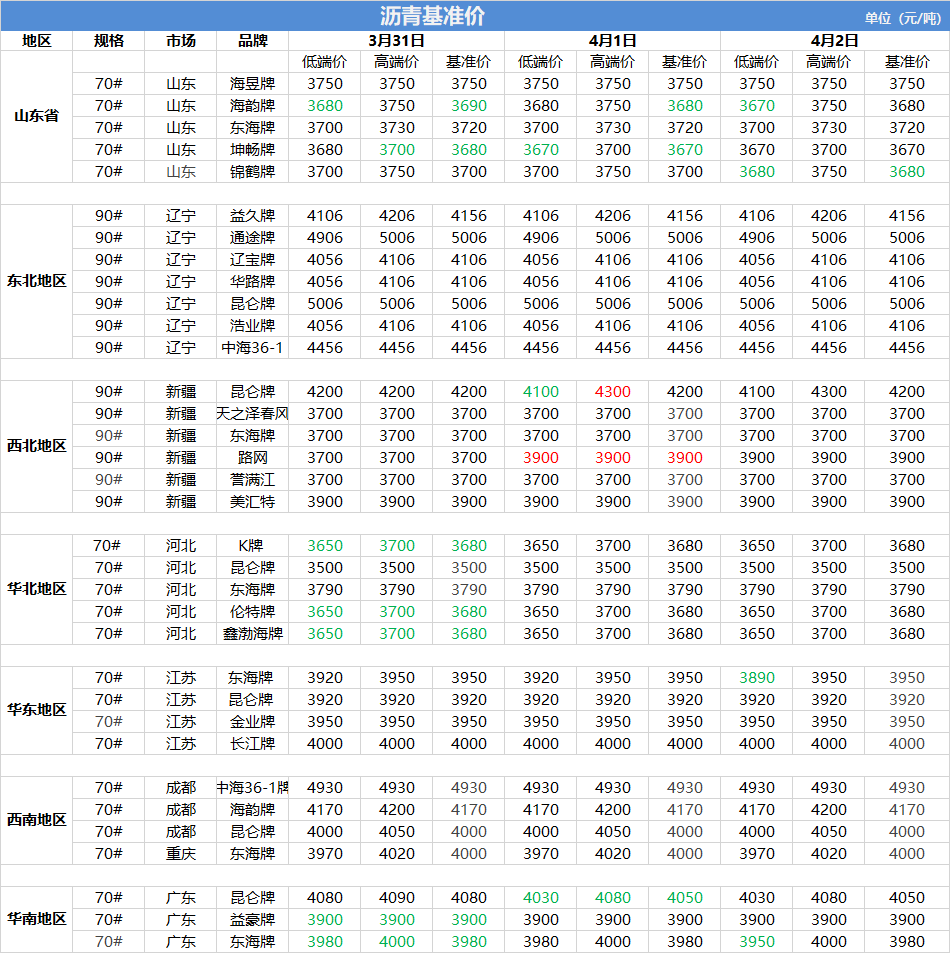Select the red 4300 price cell

click(x=612, y=391)
